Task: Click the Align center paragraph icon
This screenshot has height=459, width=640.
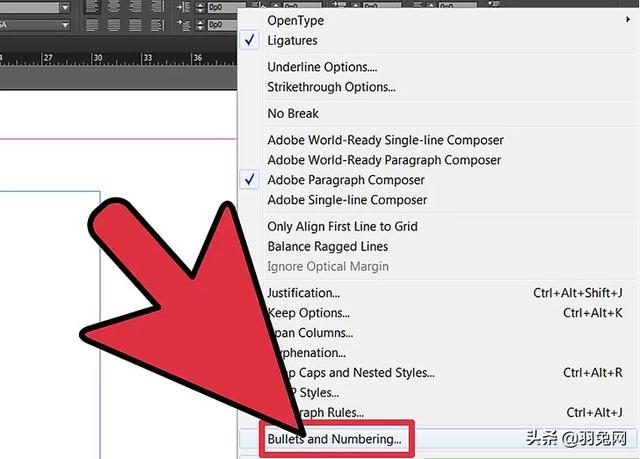Action: pyautogui.click(x=114, y=7)
